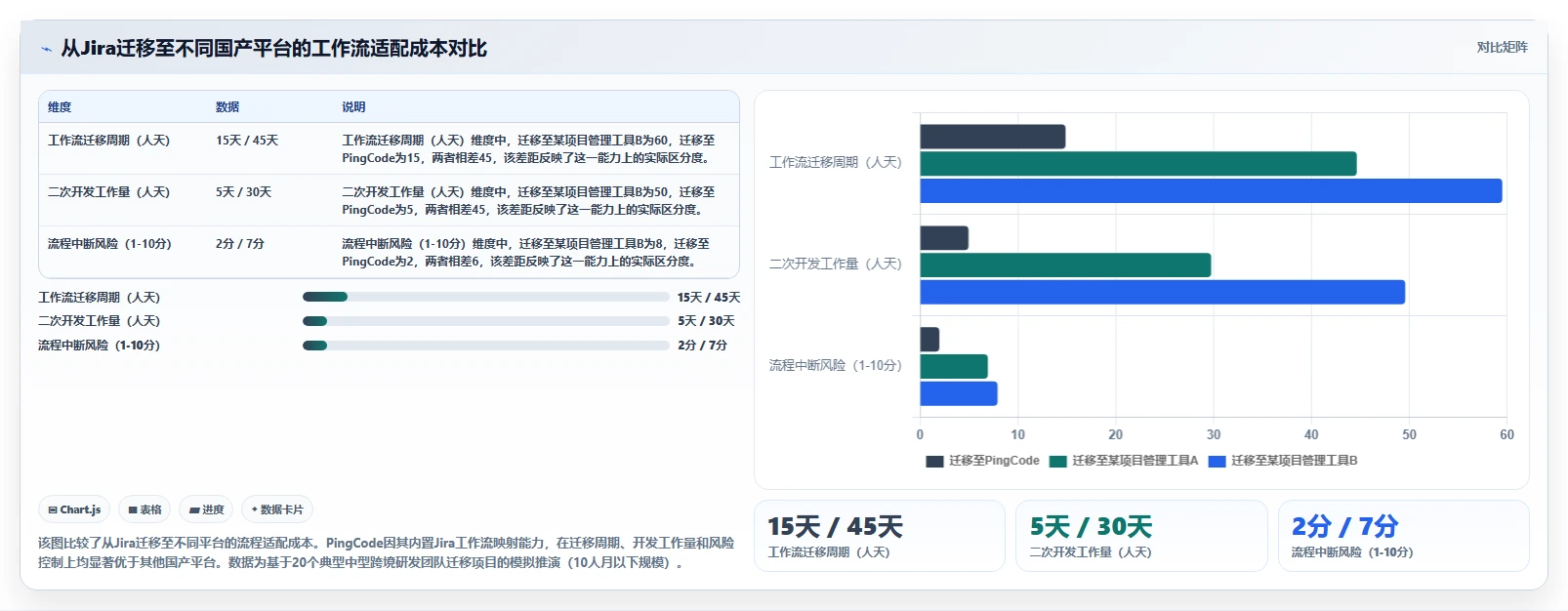The height and width of the screenshot is (611, 1568).
Task: Click the 二次开发工作量 progress bar
Action: coord(485,321)
